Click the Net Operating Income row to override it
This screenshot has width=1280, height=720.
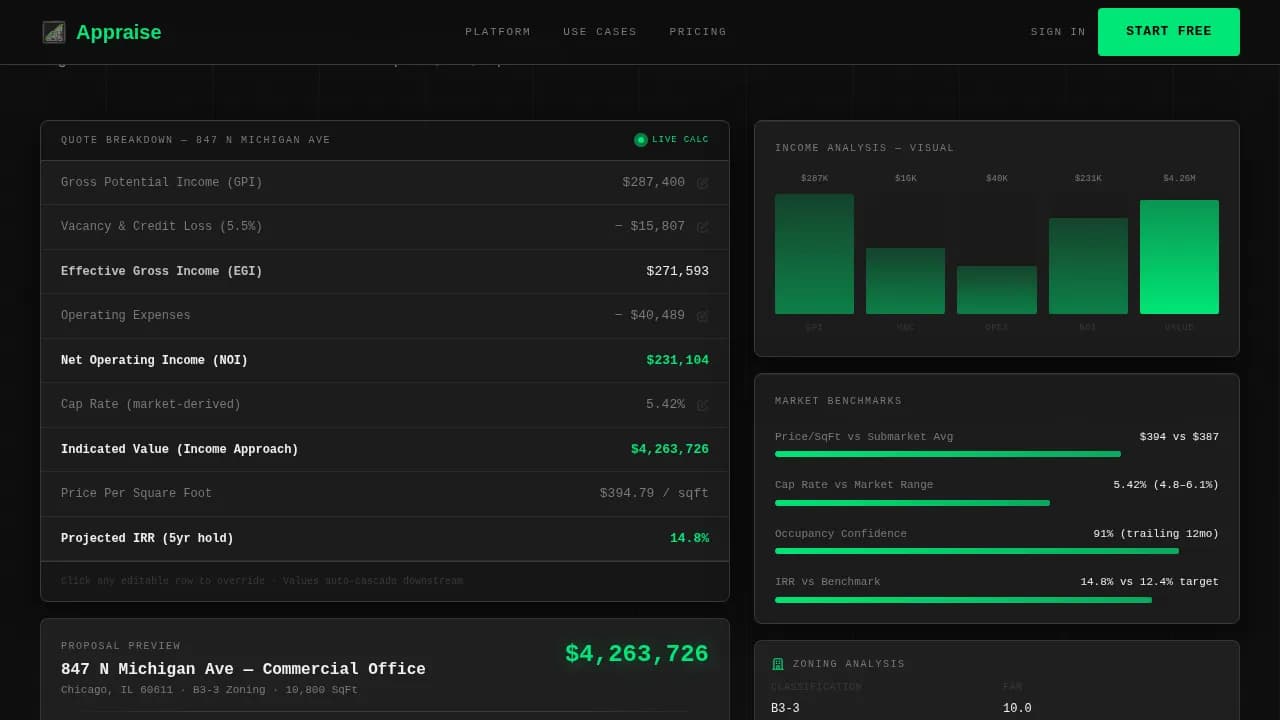tap(384, 360)
